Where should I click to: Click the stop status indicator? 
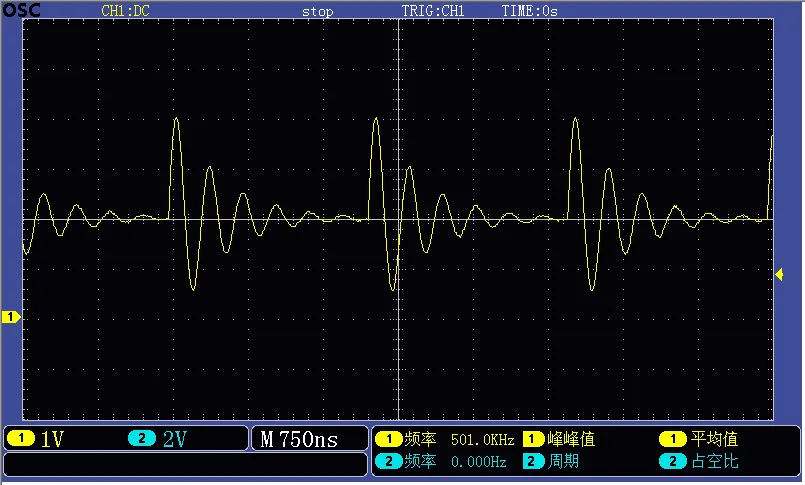(x=317, y=12)
